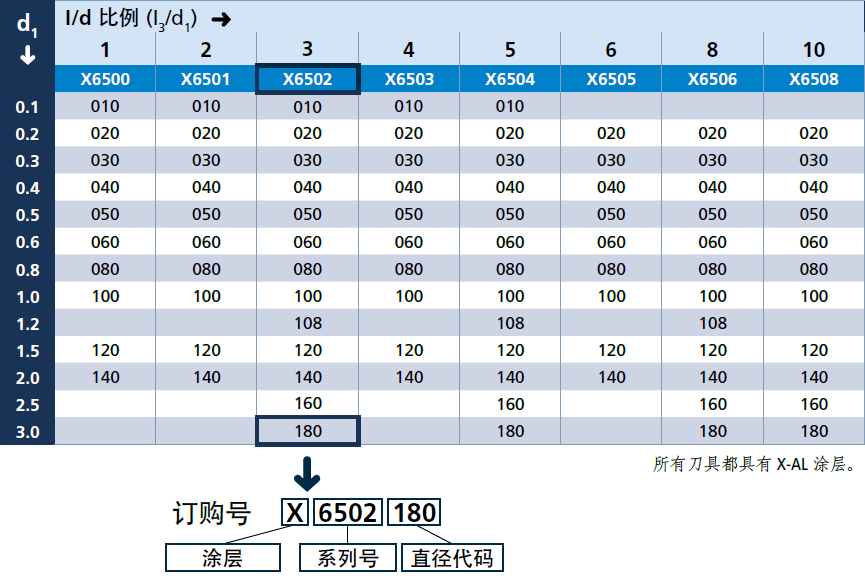Click ratio number 8 above X6506

pyautogui.click(x=712, y=50)
